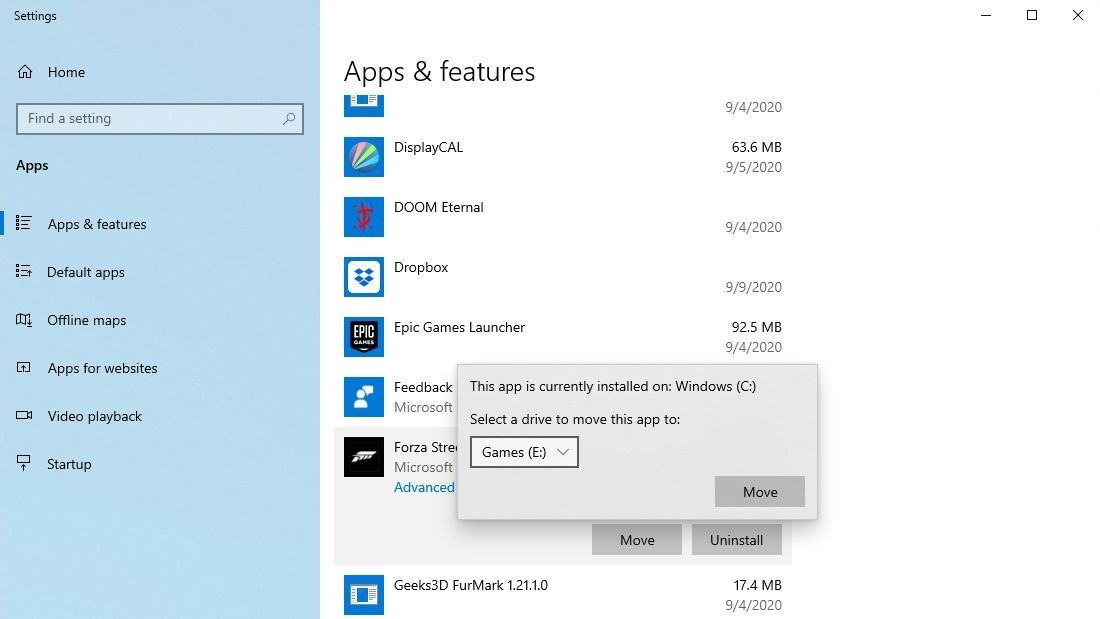This screenshot has height=619, width=1100.
Task: Click the DOOM Eternal app icon
Action: click(x=363, y=217)
